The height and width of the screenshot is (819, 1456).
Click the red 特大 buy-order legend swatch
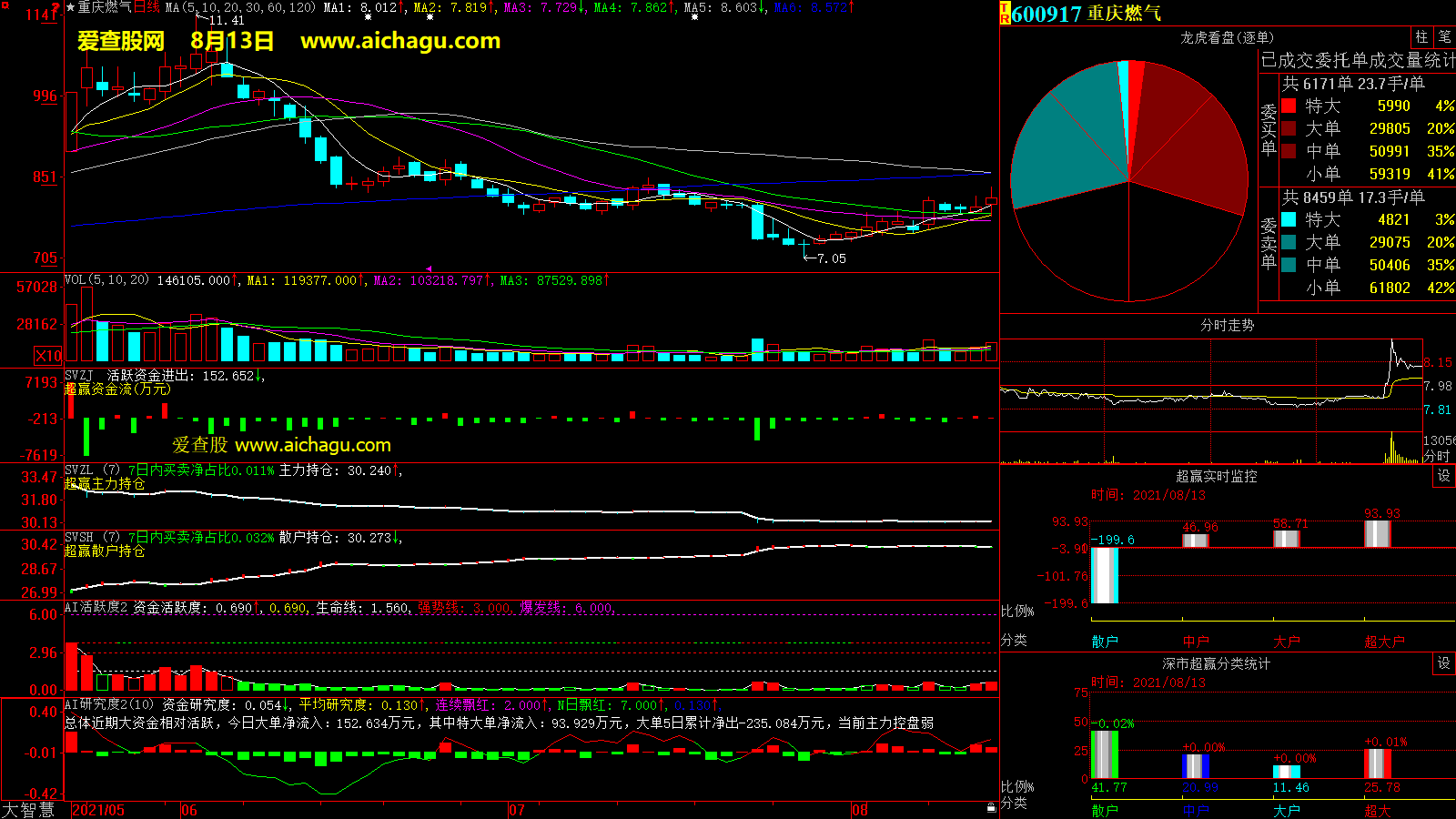1289,106
